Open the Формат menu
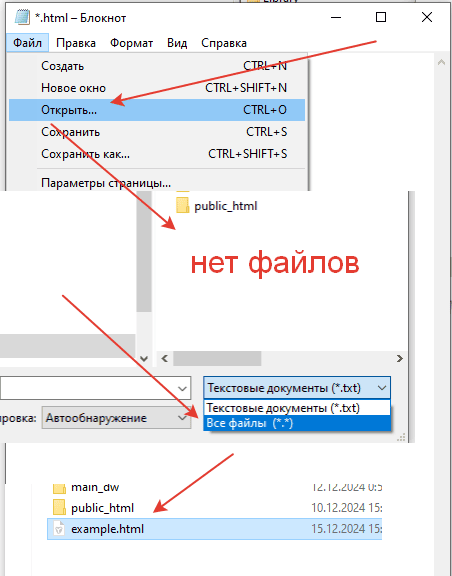Viewport: 452px width, 576px height. pyautogui.click(x=131, y=43)
